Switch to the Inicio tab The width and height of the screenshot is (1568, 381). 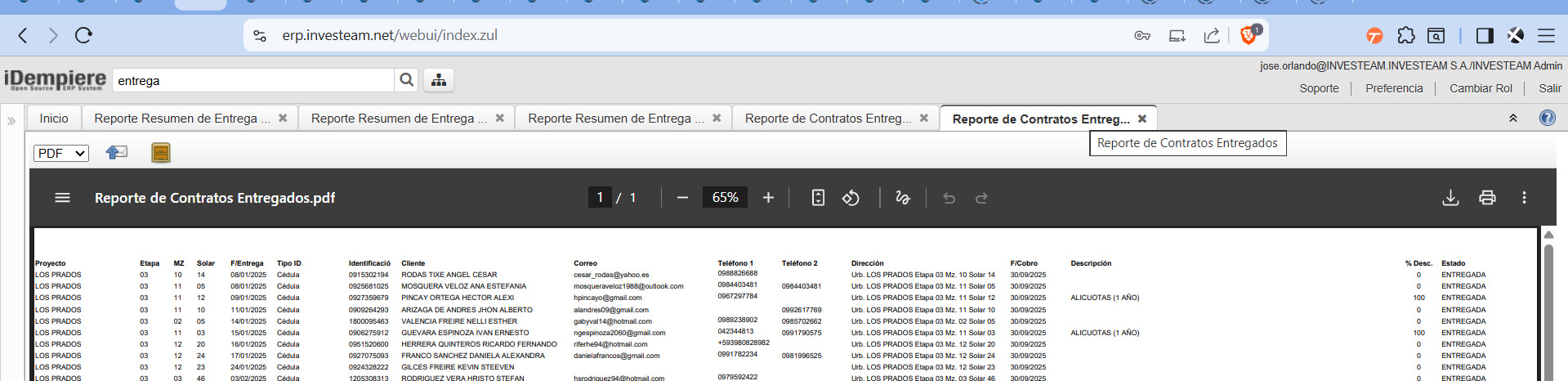(54, 119)
